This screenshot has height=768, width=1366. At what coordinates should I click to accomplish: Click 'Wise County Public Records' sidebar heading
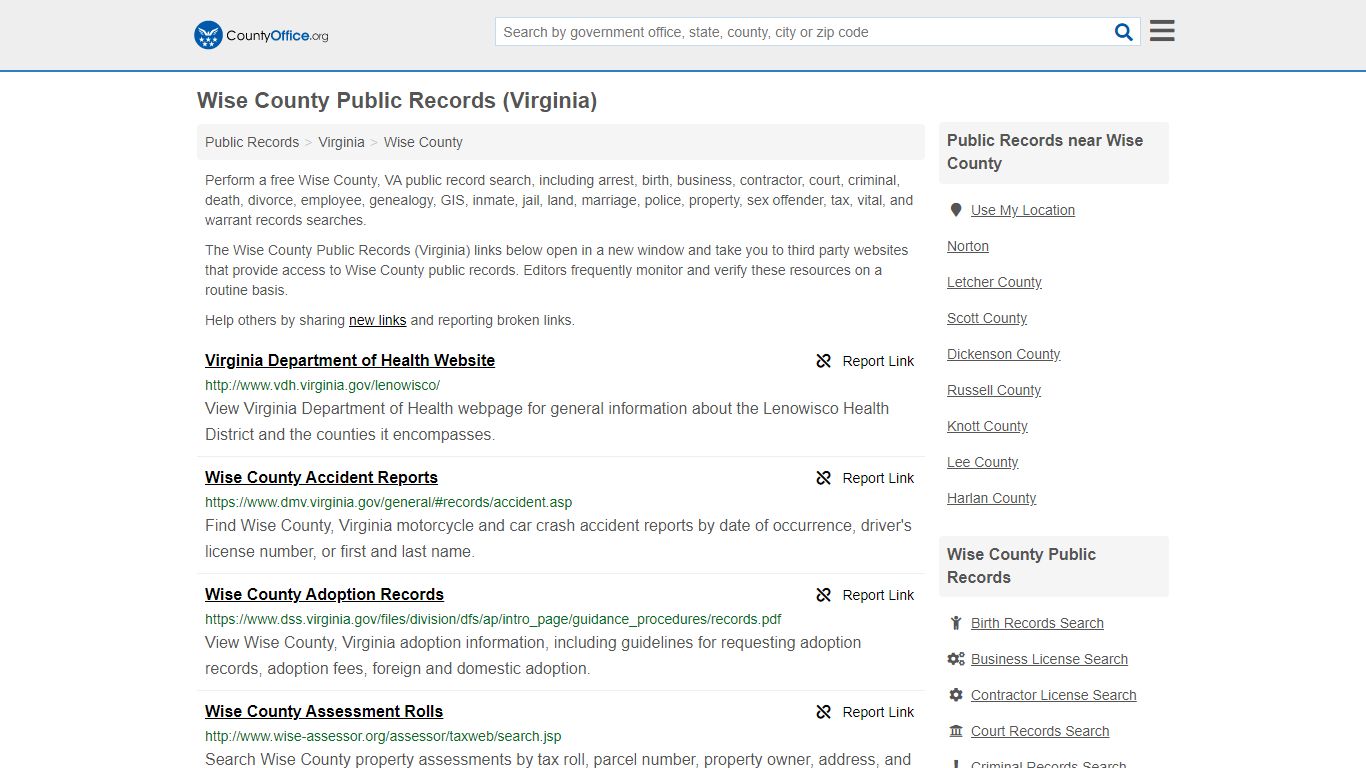coord(1021,566)
